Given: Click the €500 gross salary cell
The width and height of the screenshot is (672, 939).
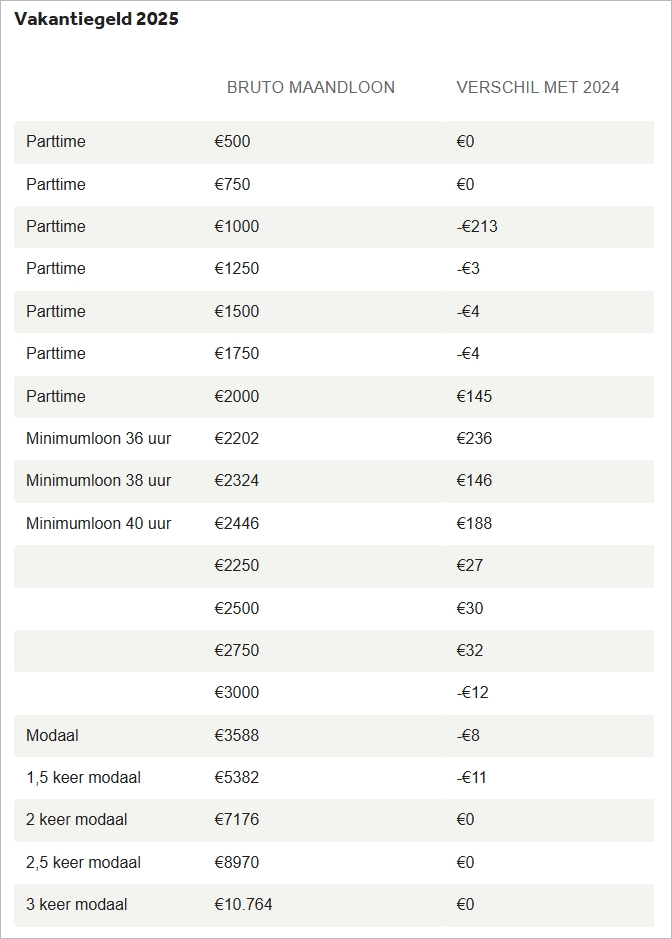Looking at the screenshot, I should (x=232, y=142).
